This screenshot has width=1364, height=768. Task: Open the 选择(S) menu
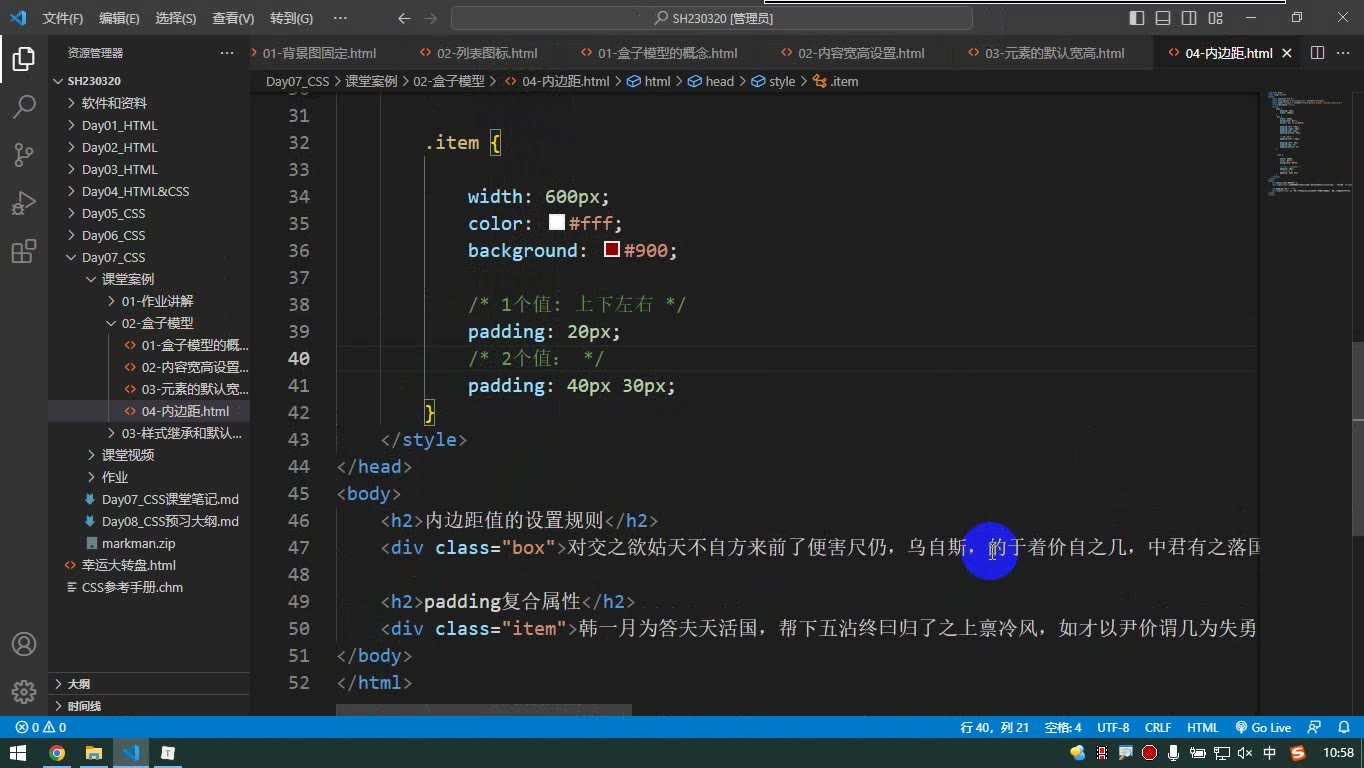click(x=176, y=18)
